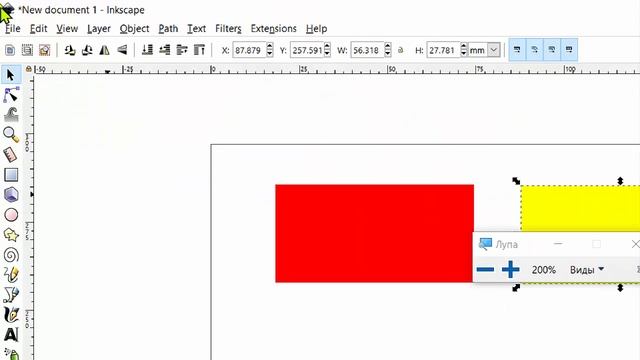Select the Selector arrow tool
The image size is (640, 360).
click(x=11, y=75)
